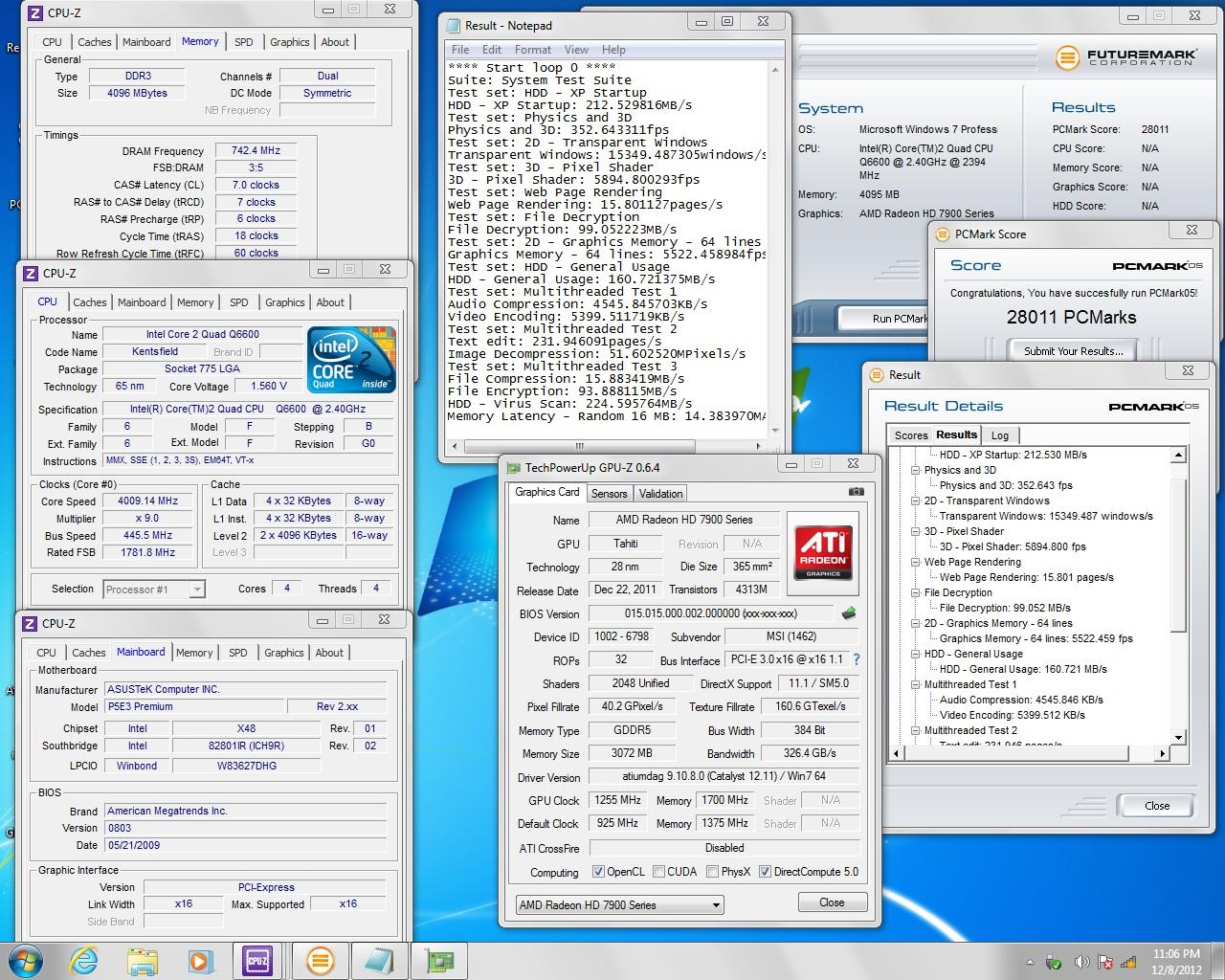Toggle the CUDA checkbox
The image size is (1225, 980).
pyautogui.click(x=658, y=872)
